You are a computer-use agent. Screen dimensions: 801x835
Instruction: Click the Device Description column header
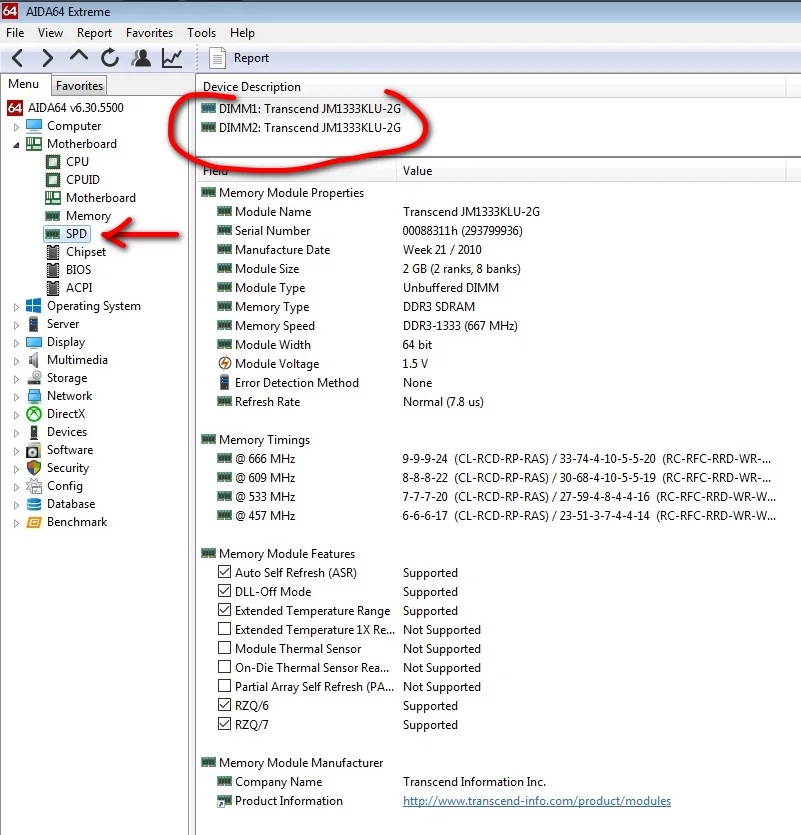(x=492, y=87)
